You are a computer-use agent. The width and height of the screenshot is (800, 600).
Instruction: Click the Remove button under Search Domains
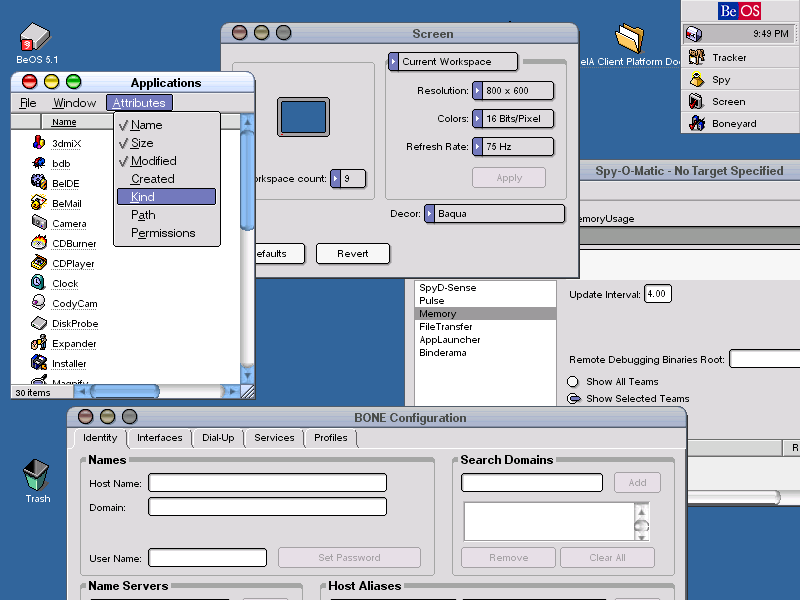509,558
